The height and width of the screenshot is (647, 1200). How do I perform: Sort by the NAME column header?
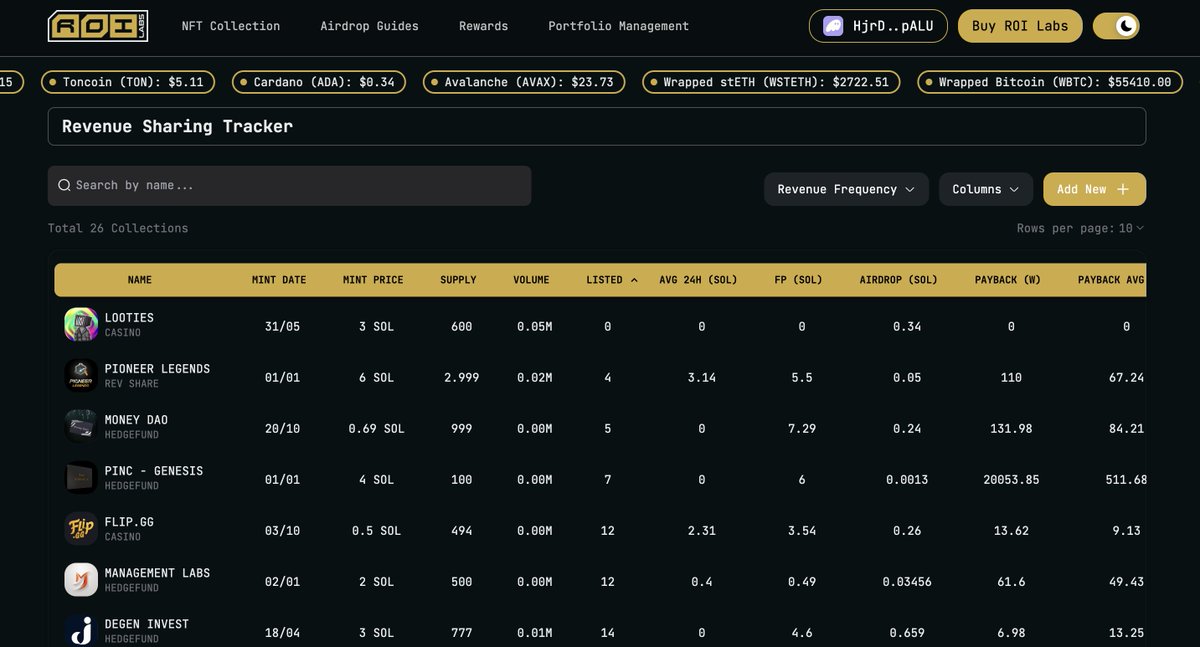pos(140,280)
